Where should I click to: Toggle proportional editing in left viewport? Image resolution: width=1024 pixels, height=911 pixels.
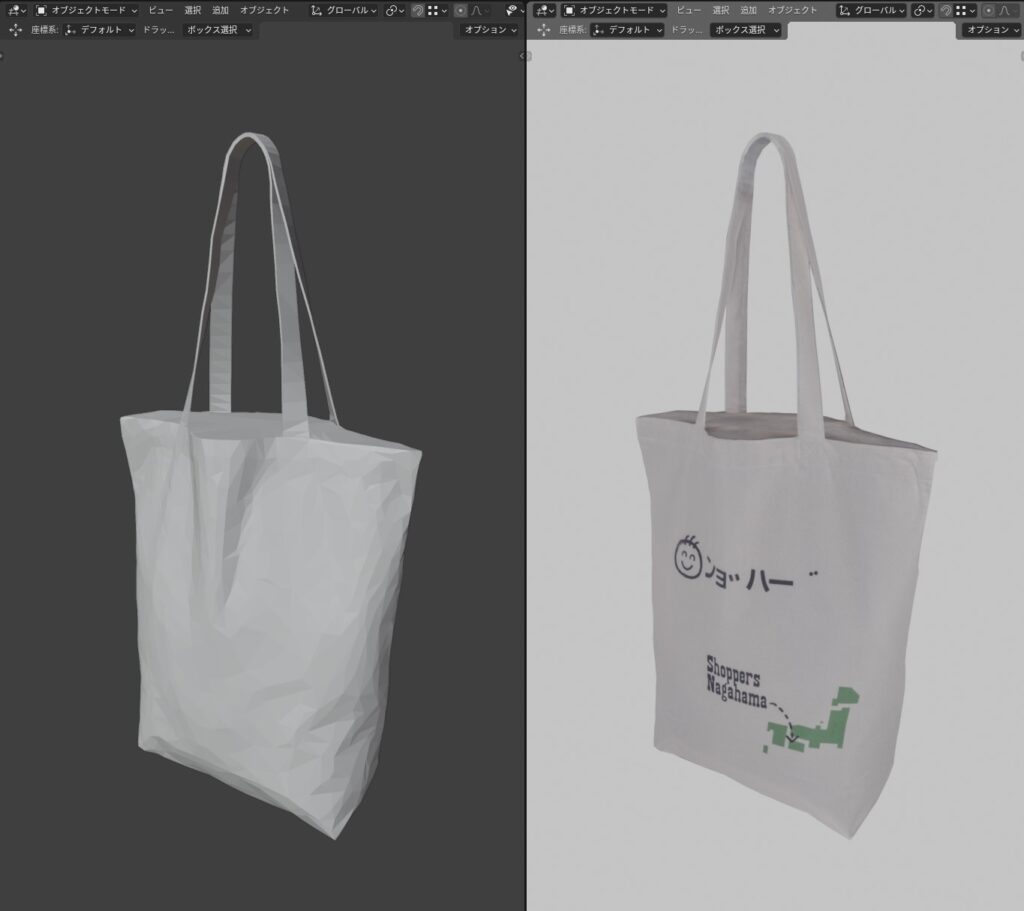pos(460,10)
